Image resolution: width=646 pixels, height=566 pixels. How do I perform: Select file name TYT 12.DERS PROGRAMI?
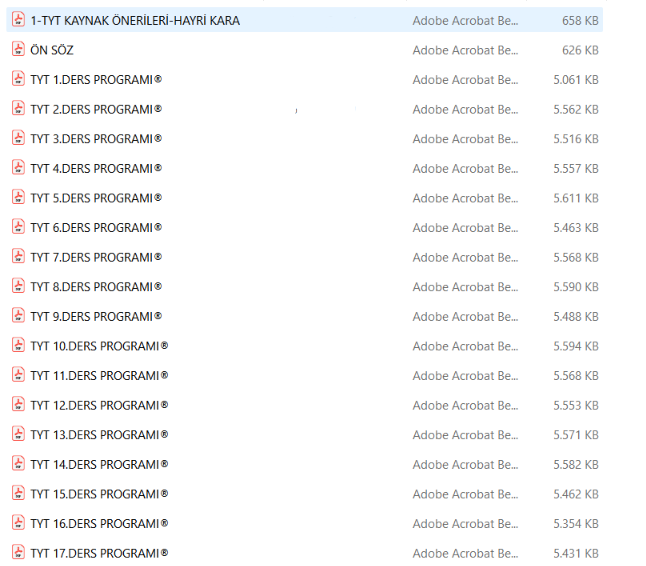pos(99,405)
